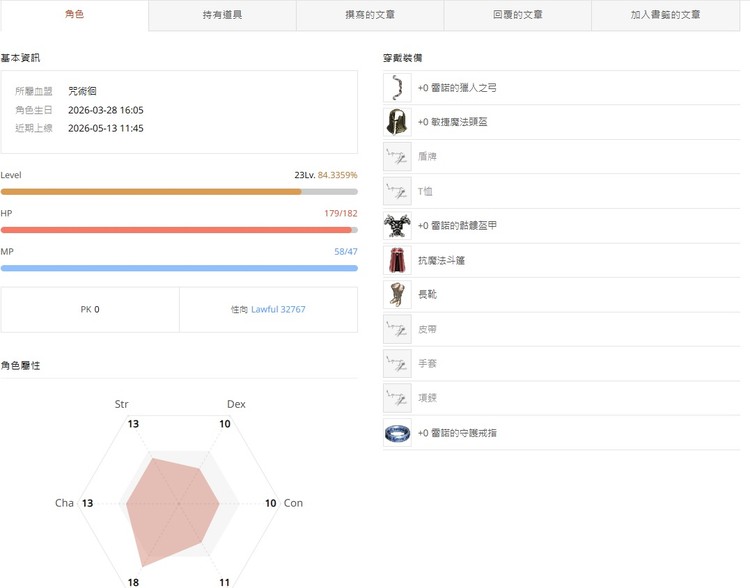Click the blue MP bar
This screenshot has height=588, width=750.
pyautogui.click(x=179, y=268)
